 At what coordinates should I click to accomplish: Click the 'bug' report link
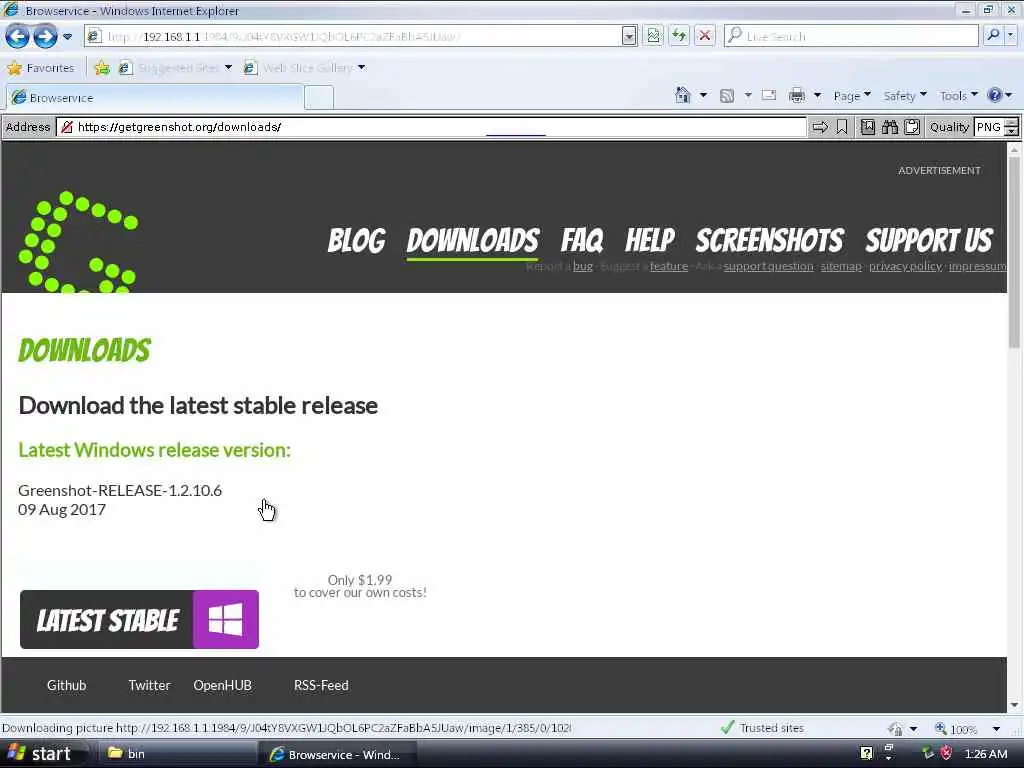583,266
